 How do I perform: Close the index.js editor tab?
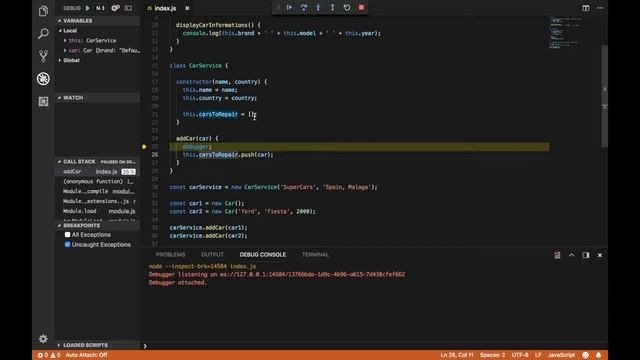187,8
